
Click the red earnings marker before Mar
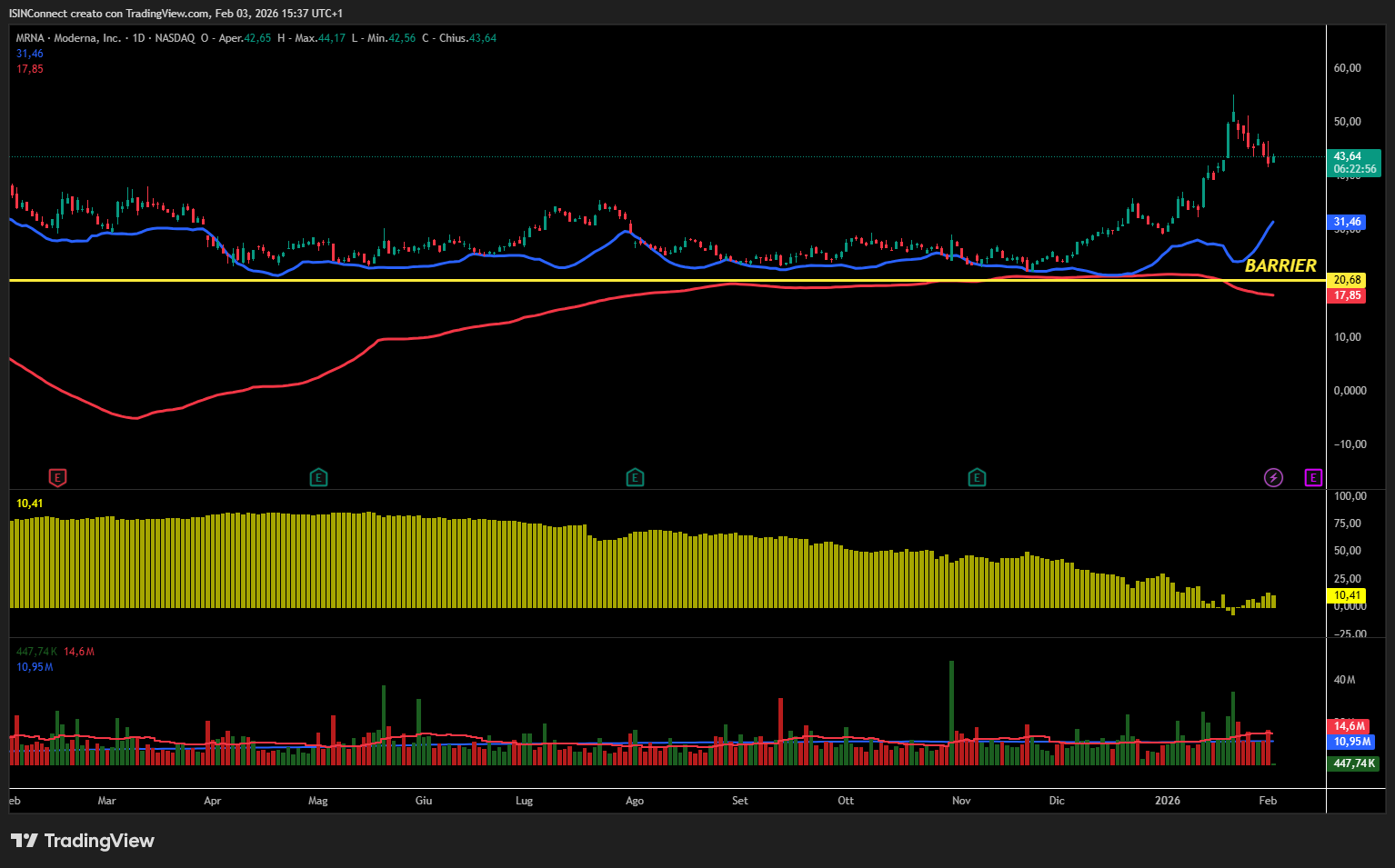(57, 477)
